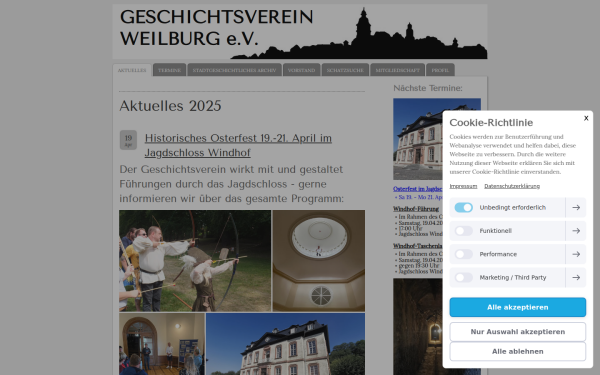Image resolution: width=600 pixels, height=375 pixels.
Task: Switch to the Termine tab
Action: pyautogui.click(x=170, y=70)
